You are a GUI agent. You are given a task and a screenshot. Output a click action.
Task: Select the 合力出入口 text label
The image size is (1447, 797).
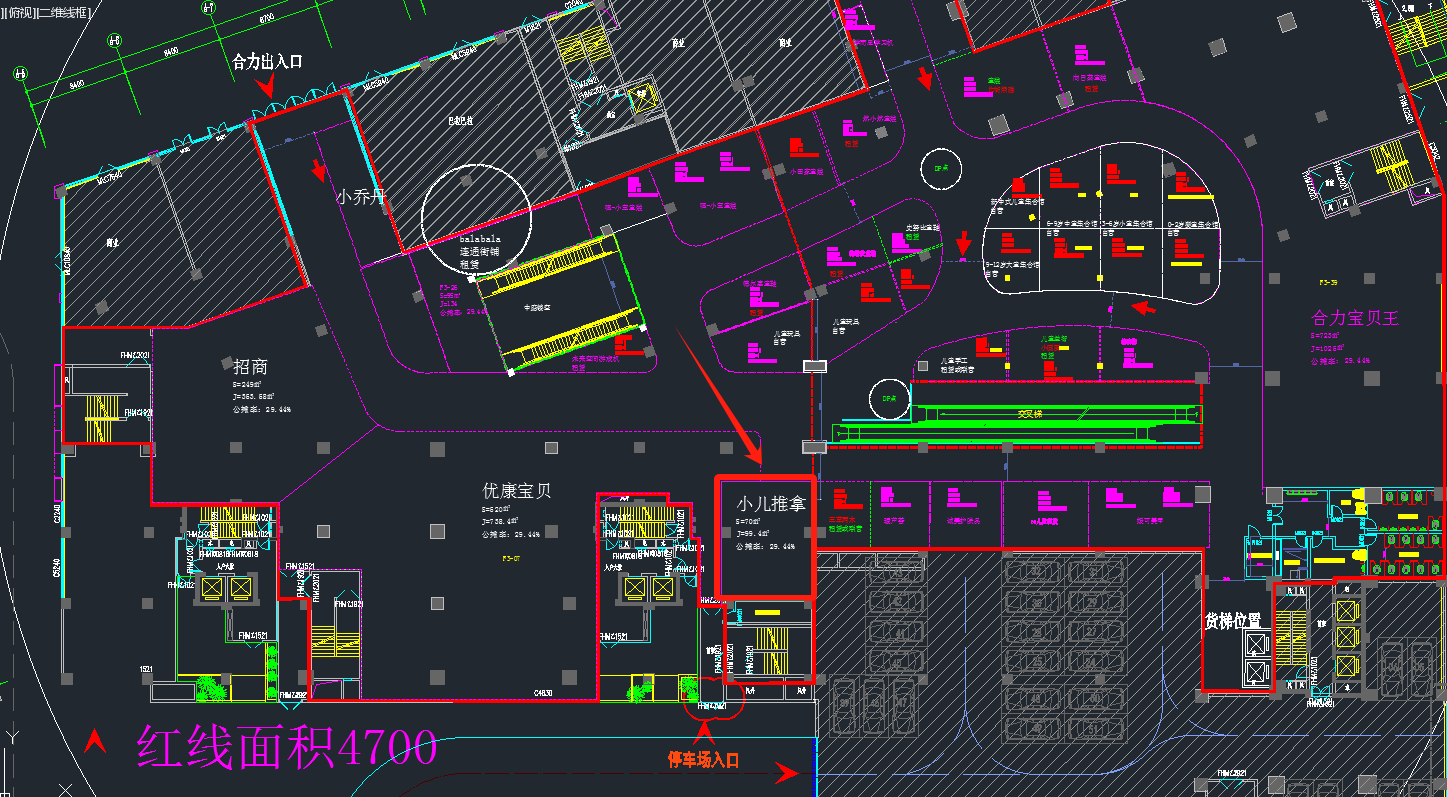click(x=267, y=62)
